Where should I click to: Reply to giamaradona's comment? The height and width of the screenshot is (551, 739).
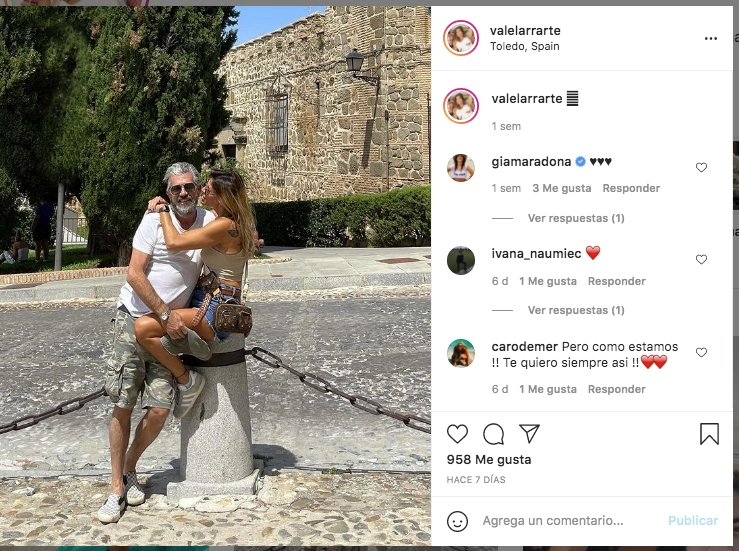(x=631, y=188)
